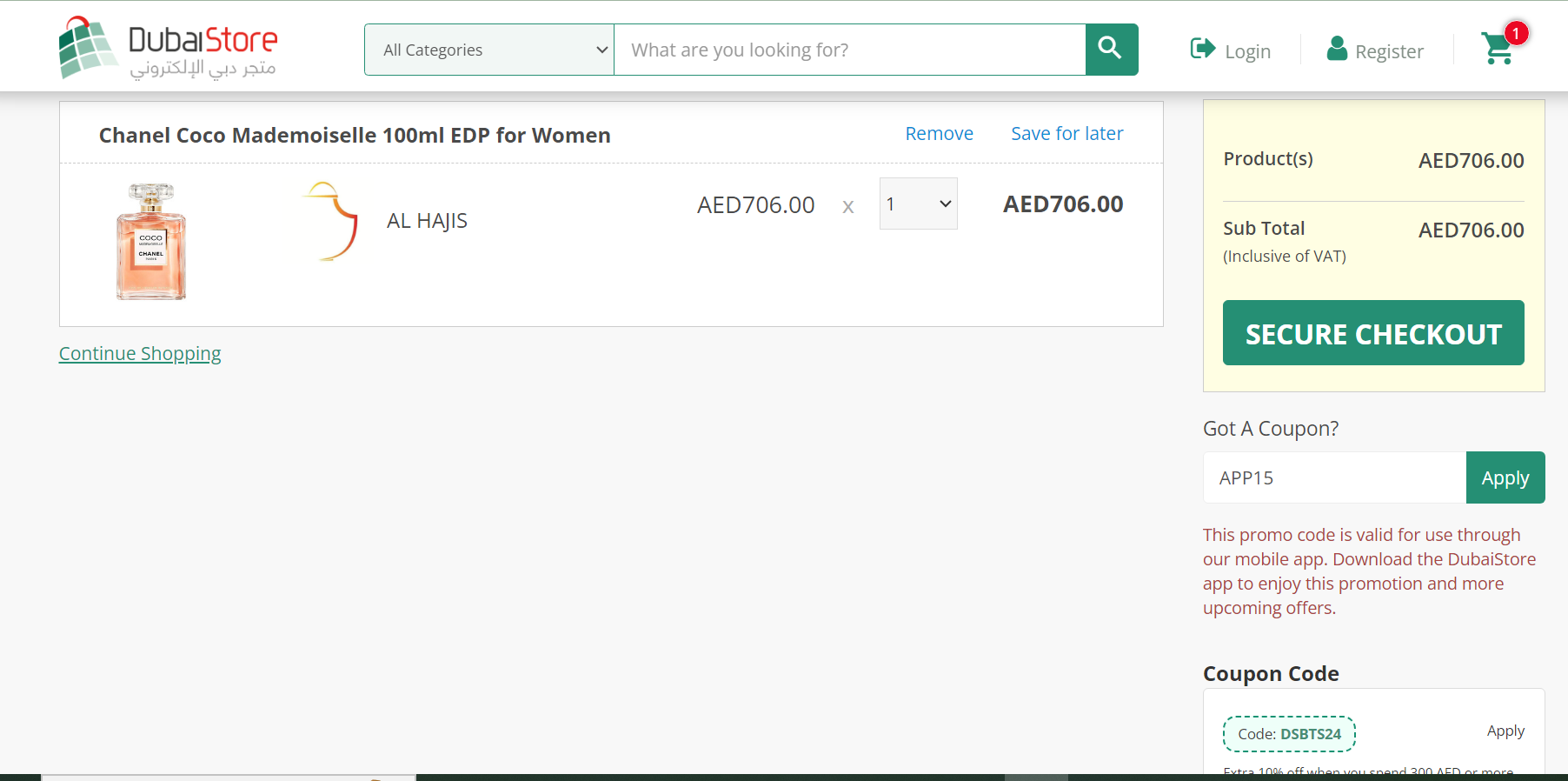Click the Sub Total amount AED706.00
This screenshot has width=1568, height=781.
tap(1471, 230)
